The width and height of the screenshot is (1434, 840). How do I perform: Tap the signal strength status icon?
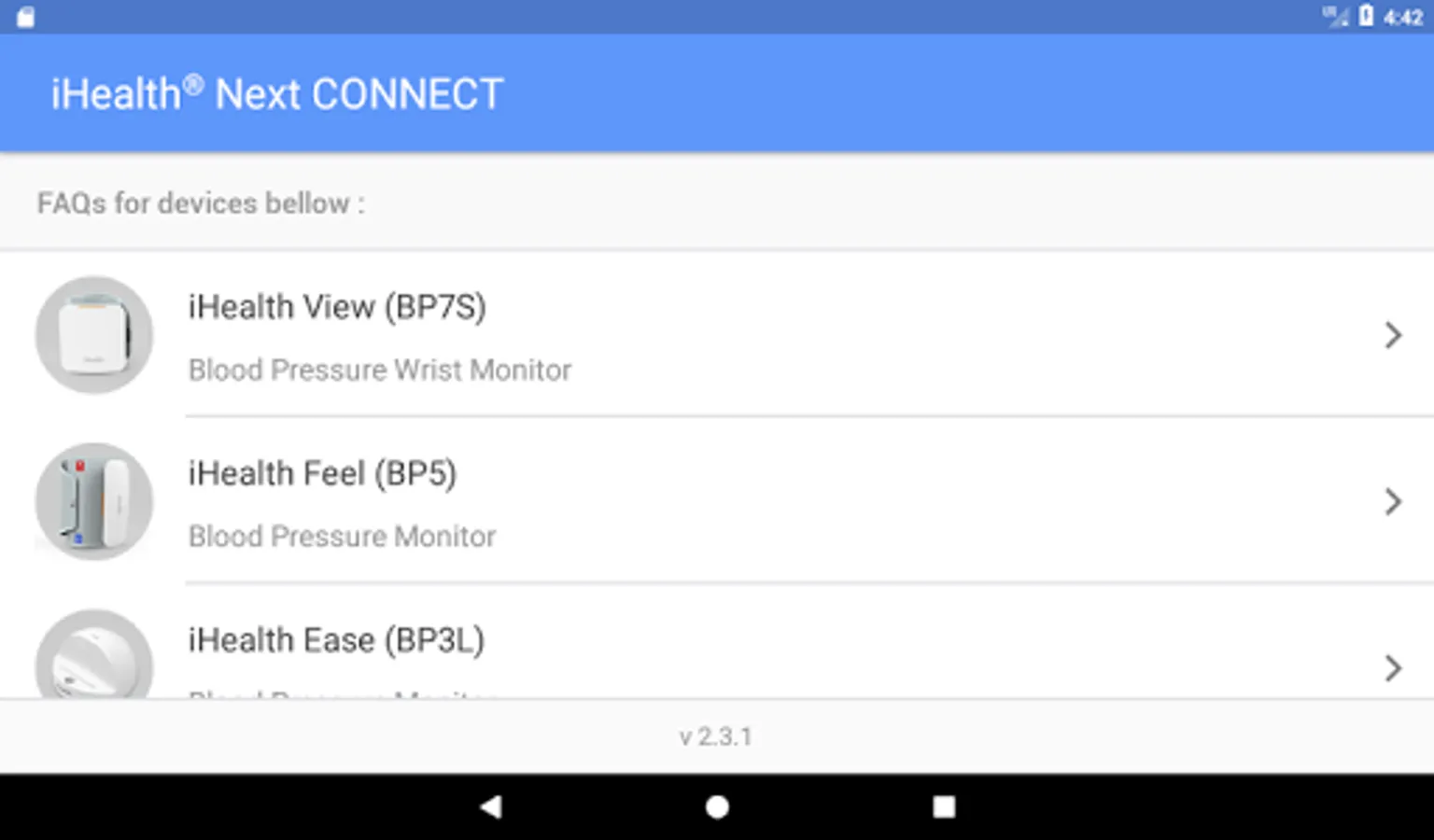1336,16
